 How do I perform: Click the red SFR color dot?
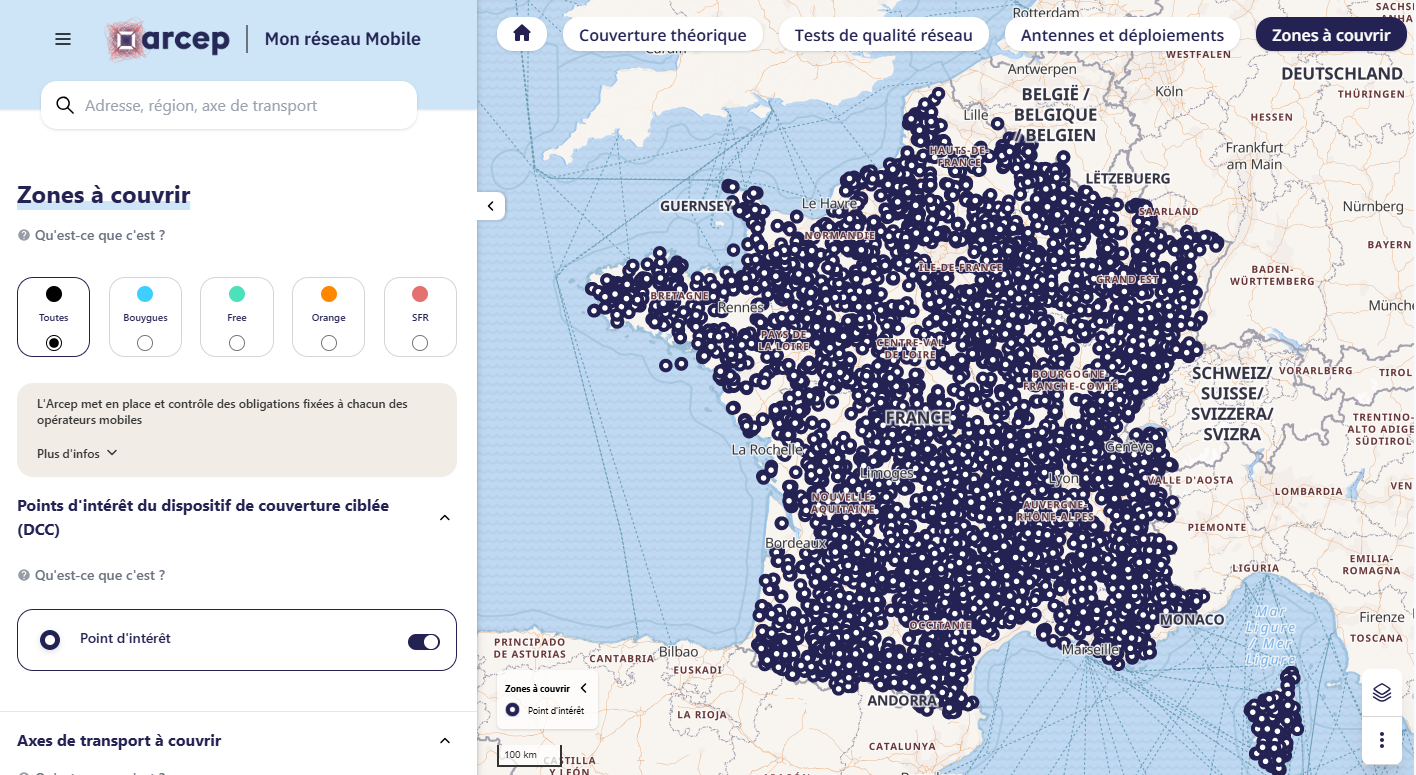[420, 294]
